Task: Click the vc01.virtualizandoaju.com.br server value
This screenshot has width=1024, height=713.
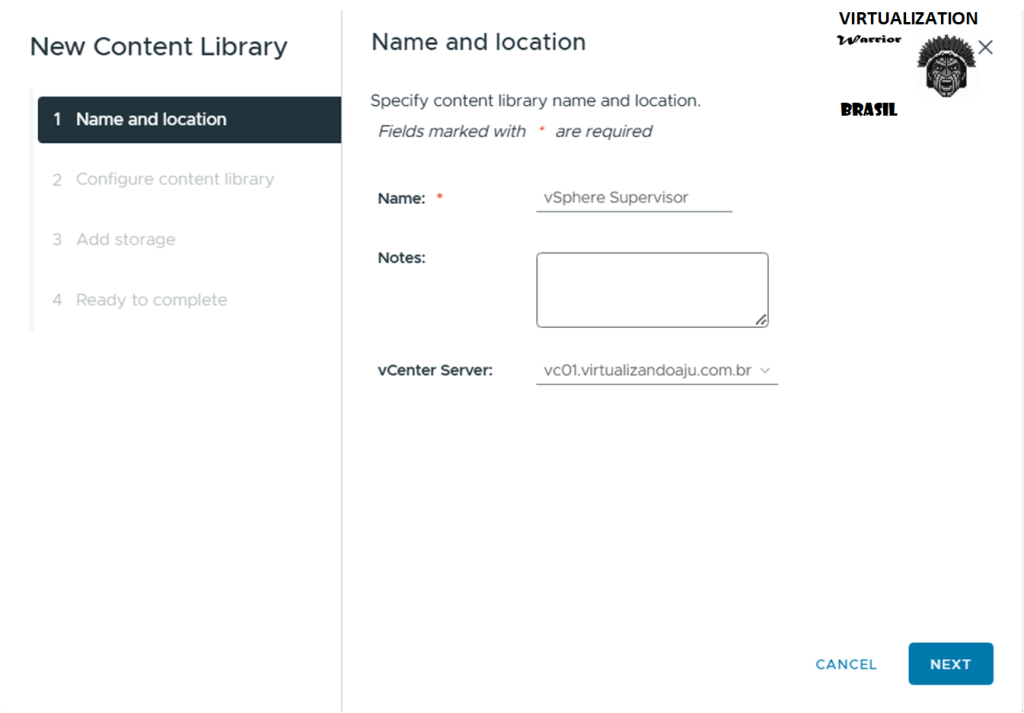Action: pos(647,370)
